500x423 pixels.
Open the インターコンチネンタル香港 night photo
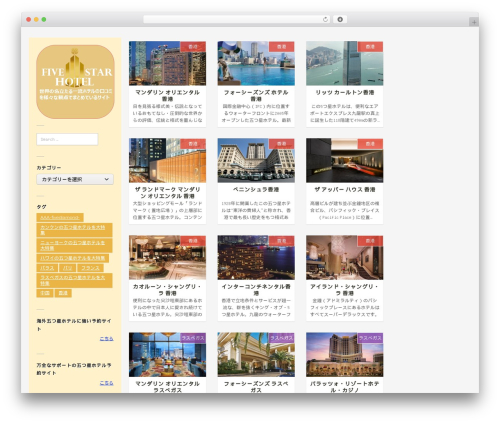tap(256, 257)
